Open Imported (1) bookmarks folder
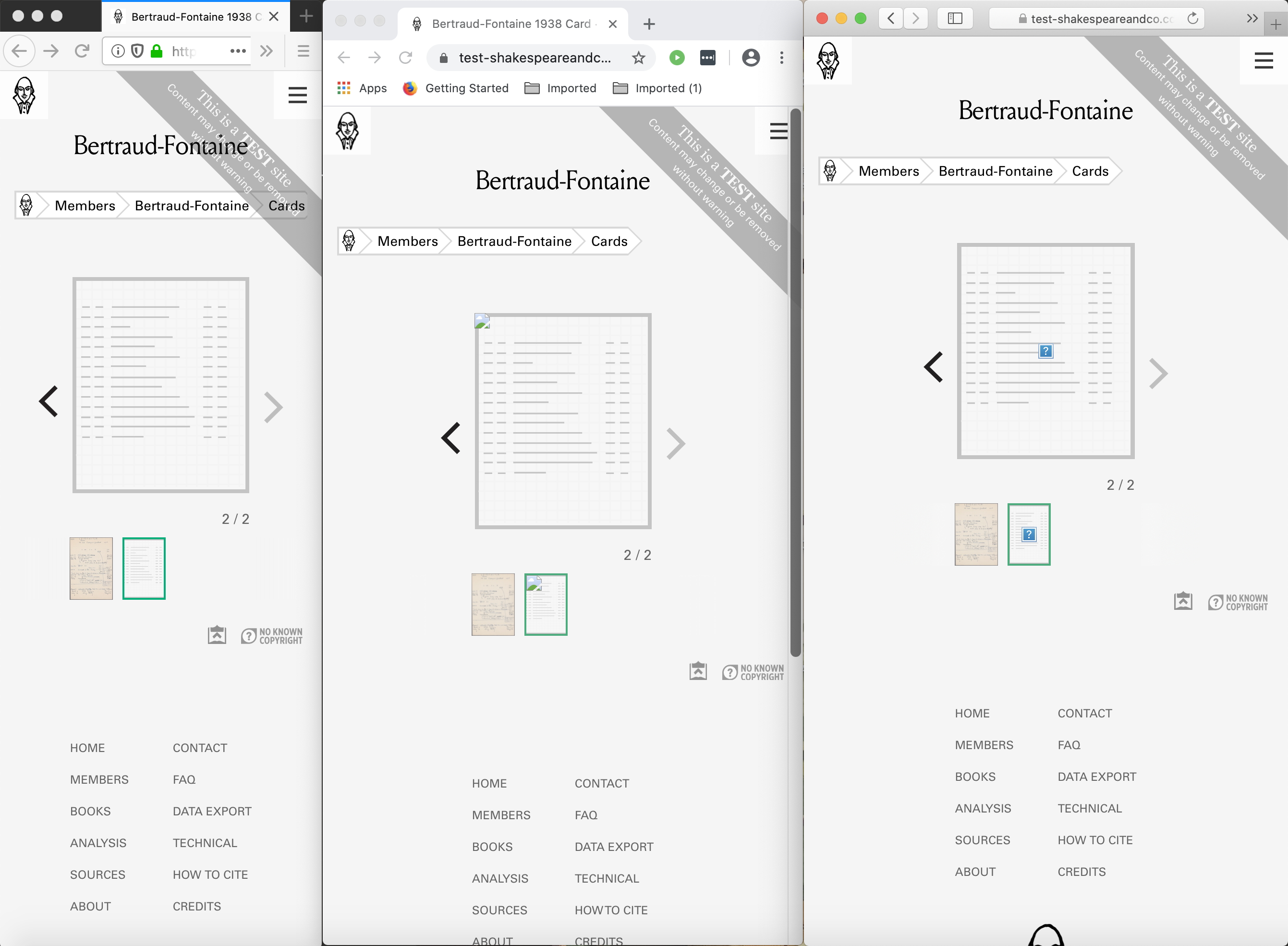Screen dimensions: 1288x946 [657, 88]
